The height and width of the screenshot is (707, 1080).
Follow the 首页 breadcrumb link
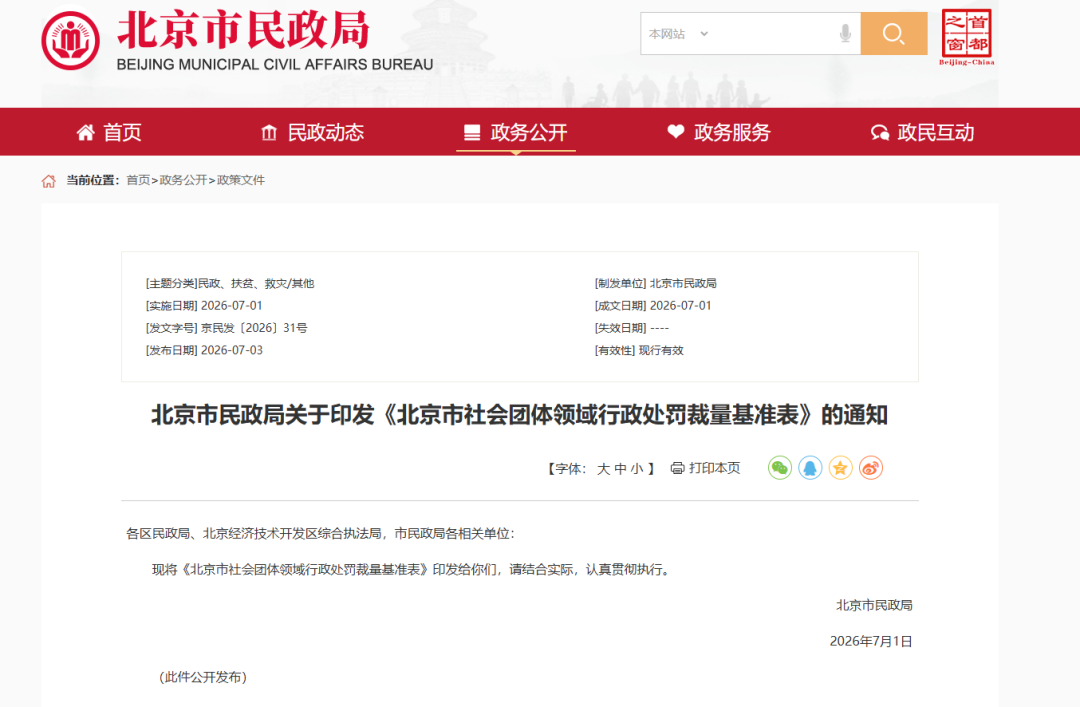[138, 180]
